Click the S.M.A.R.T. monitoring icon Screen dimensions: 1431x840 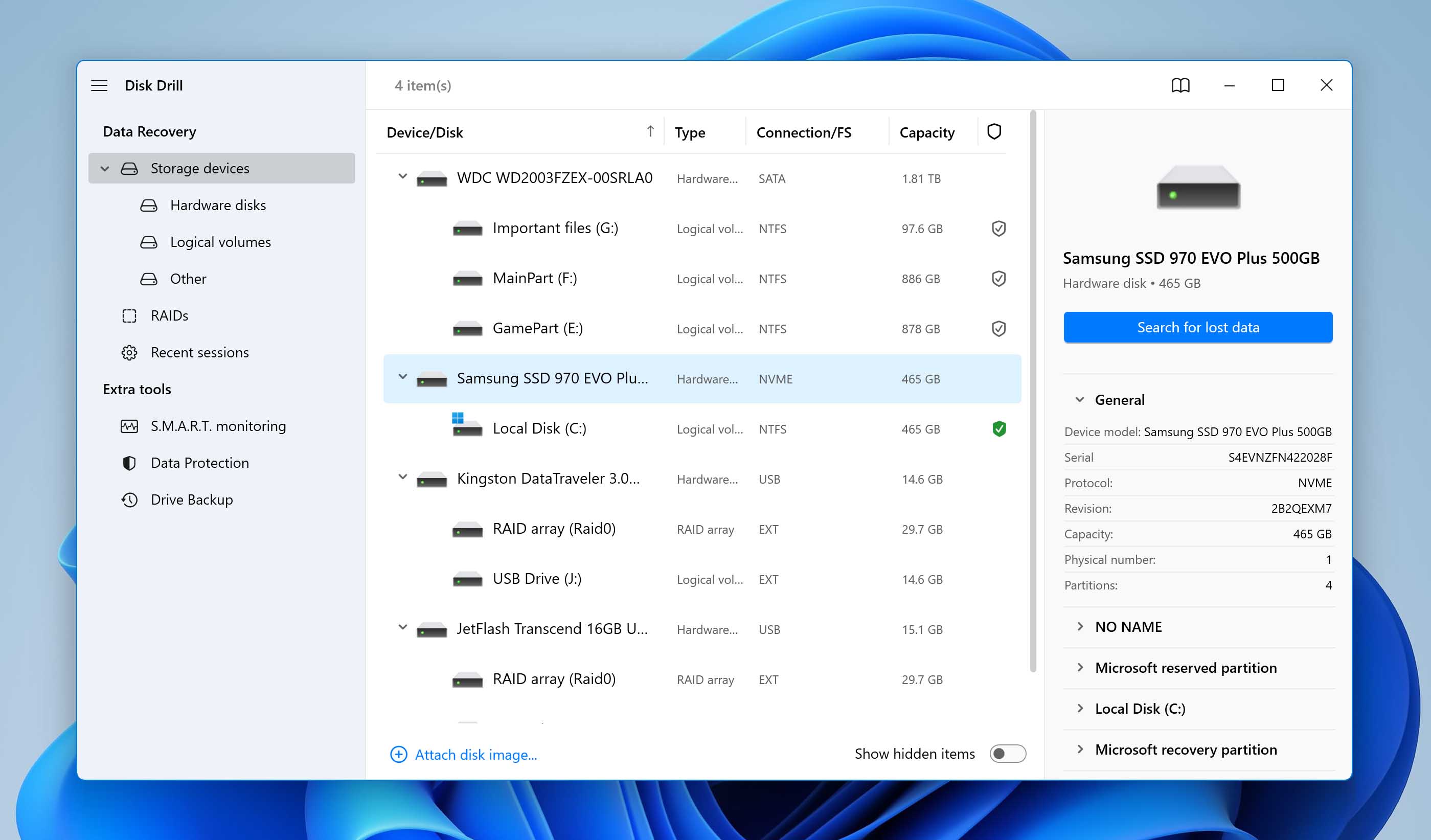click(128, 425)
